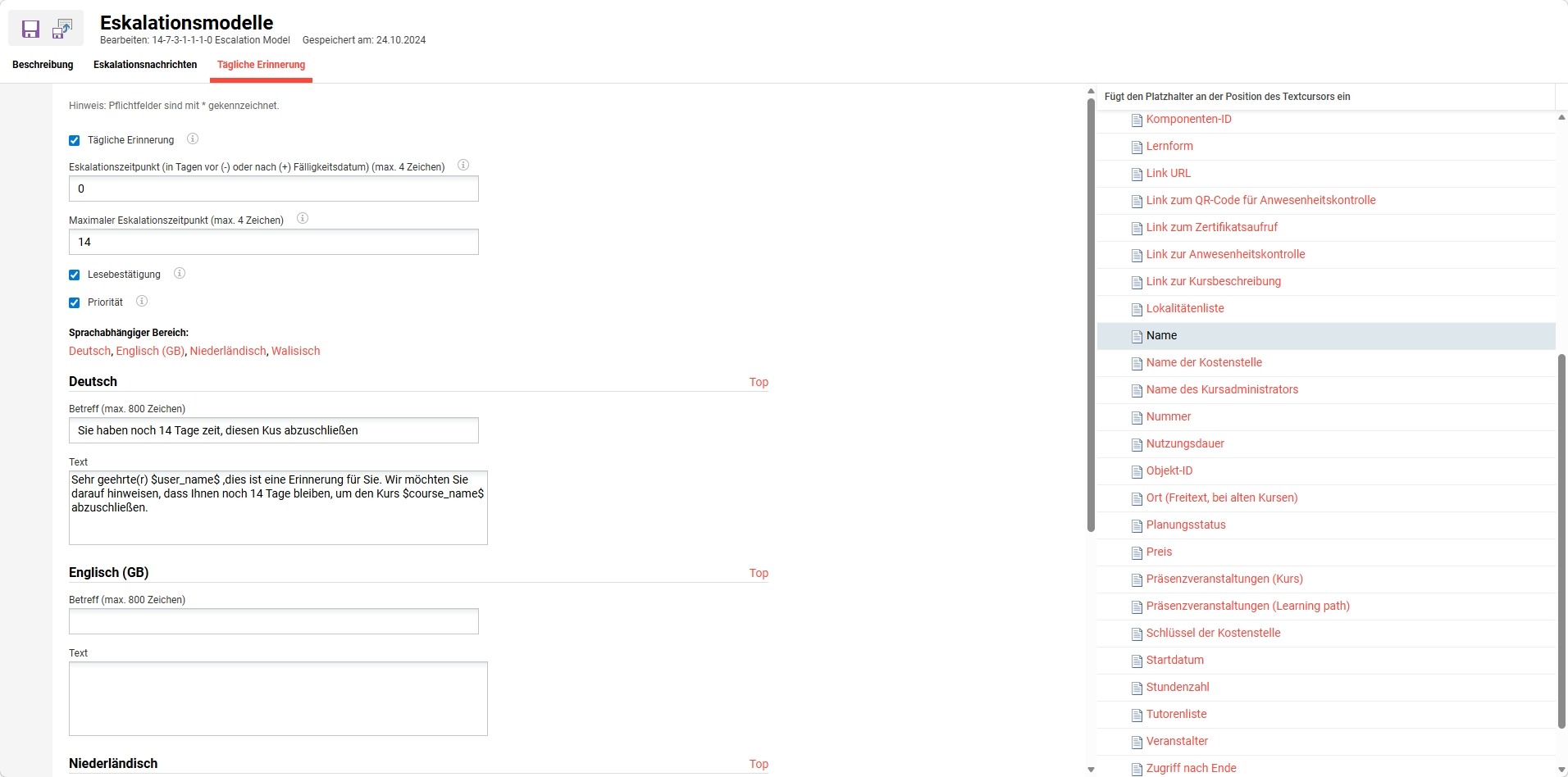Insert placeholder Präsenzveranstaltungen (Kurs)

tap(1224, 579)
